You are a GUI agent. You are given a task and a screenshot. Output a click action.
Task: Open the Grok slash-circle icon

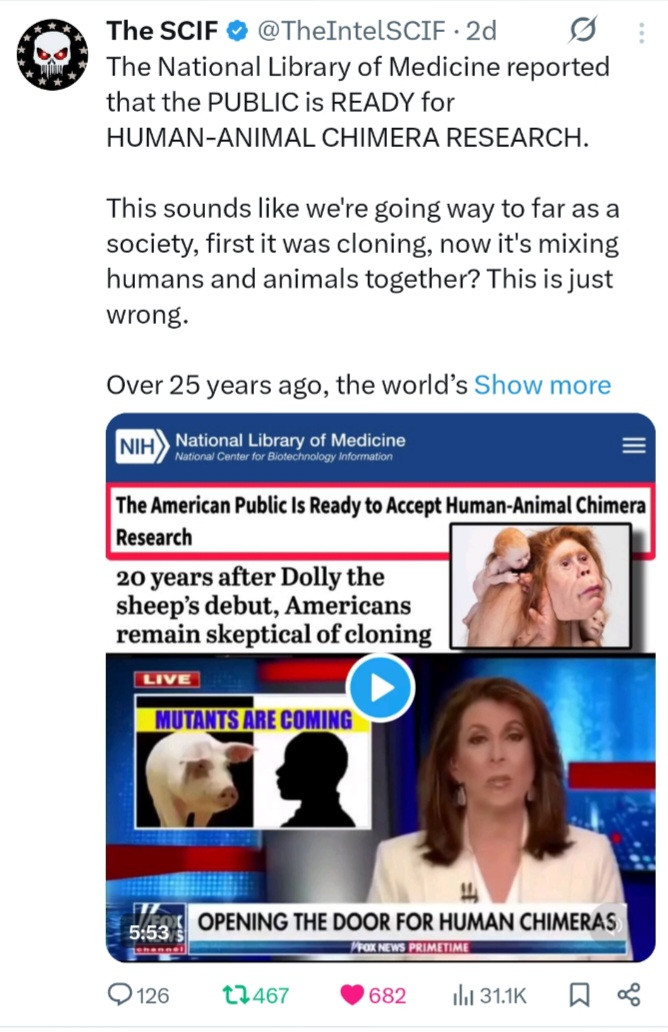coord(582,30)
